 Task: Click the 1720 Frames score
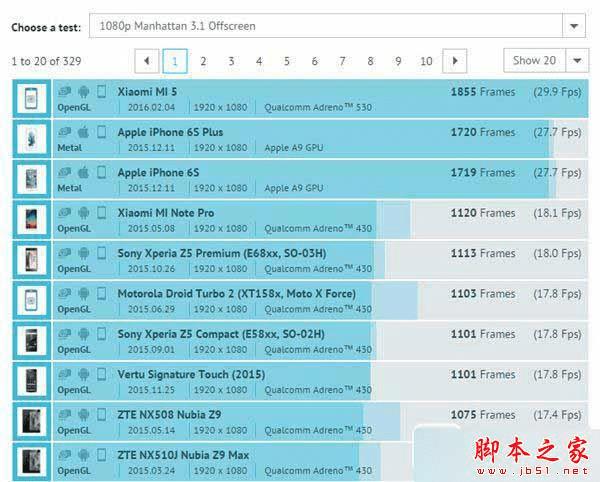[483, 132]
